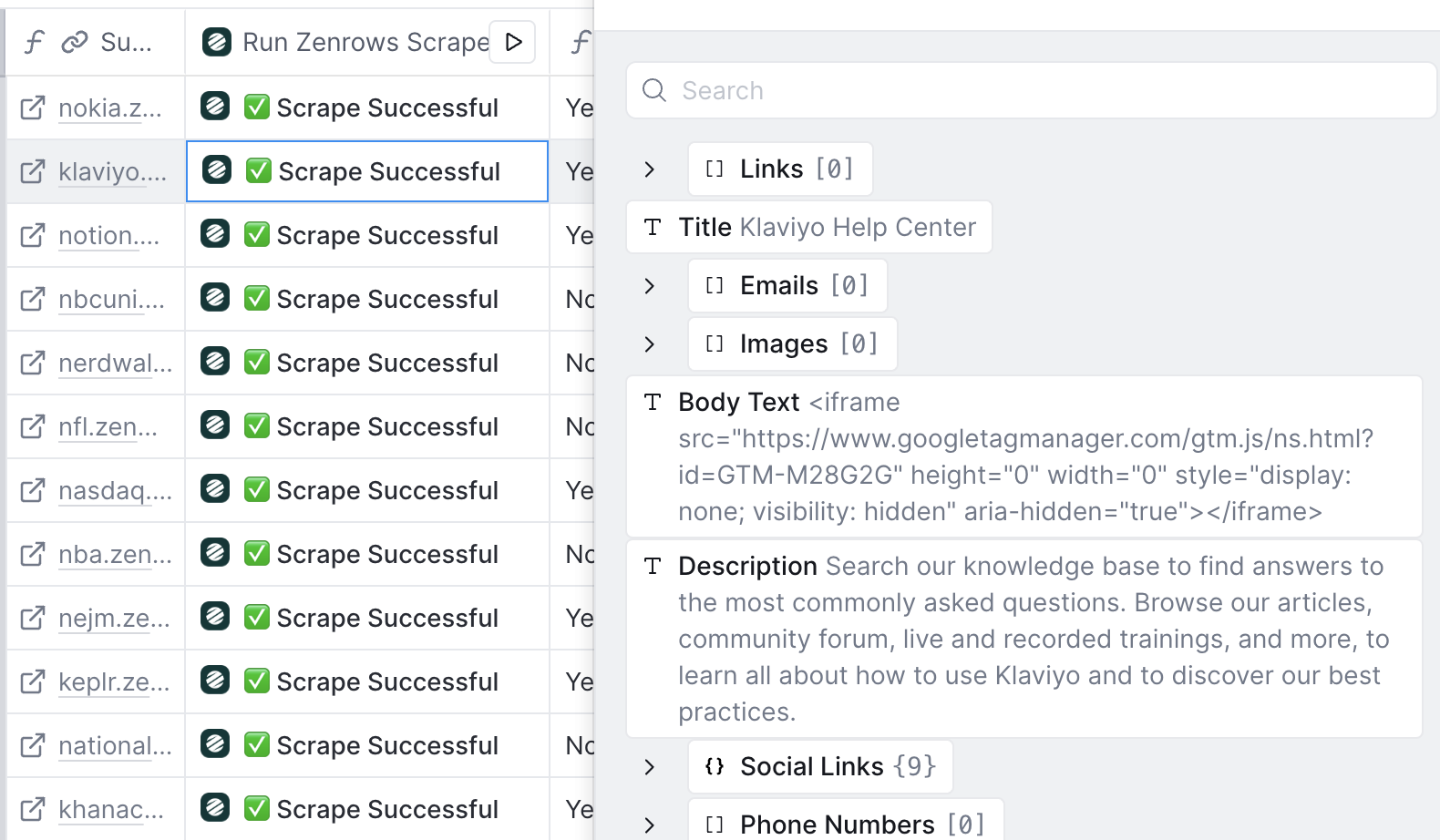
Task: Open the nfl.zen... link
Action: (108, 427)
